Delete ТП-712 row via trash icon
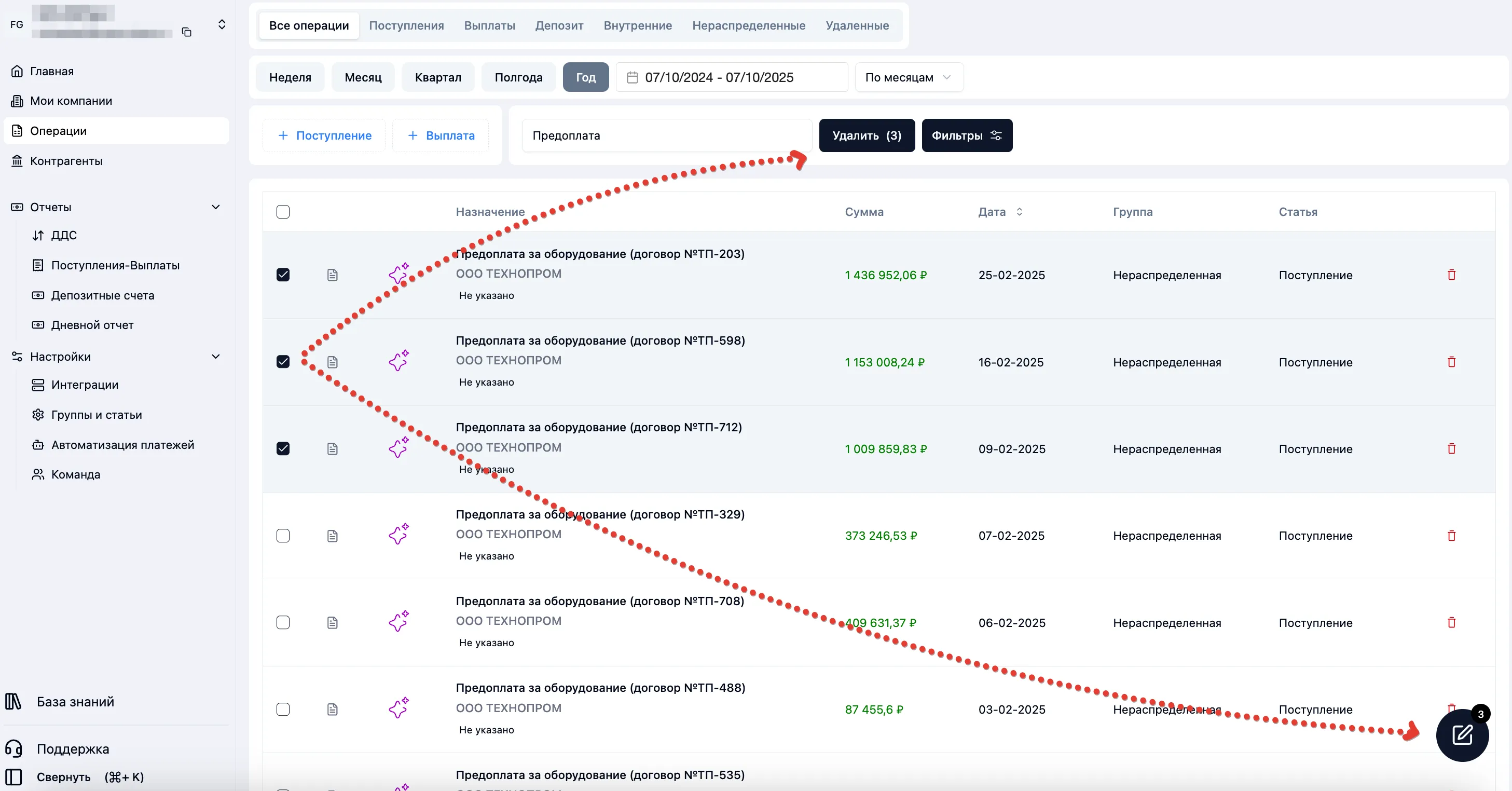The image size is (1512, 791). point(1451,448)
